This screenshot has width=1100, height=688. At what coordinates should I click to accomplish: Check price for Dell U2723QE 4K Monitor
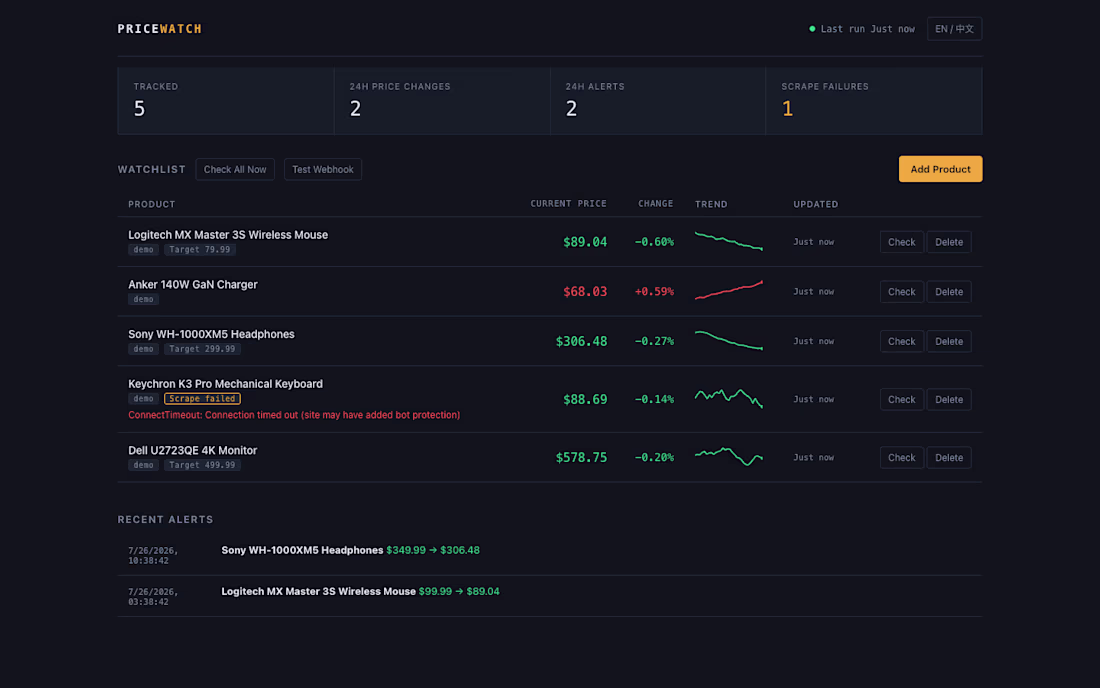(x=901, y=458)
